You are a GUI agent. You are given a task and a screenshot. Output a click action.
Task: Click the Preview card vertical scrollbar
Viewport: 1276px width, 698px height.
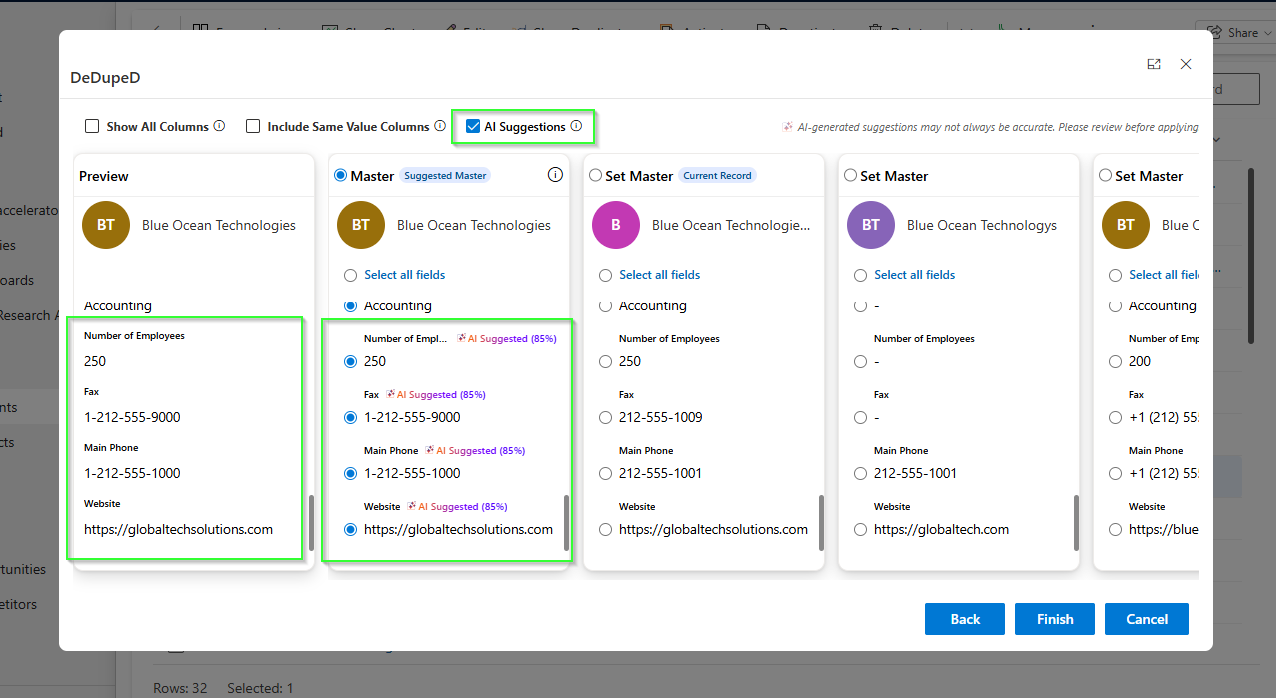311,522
